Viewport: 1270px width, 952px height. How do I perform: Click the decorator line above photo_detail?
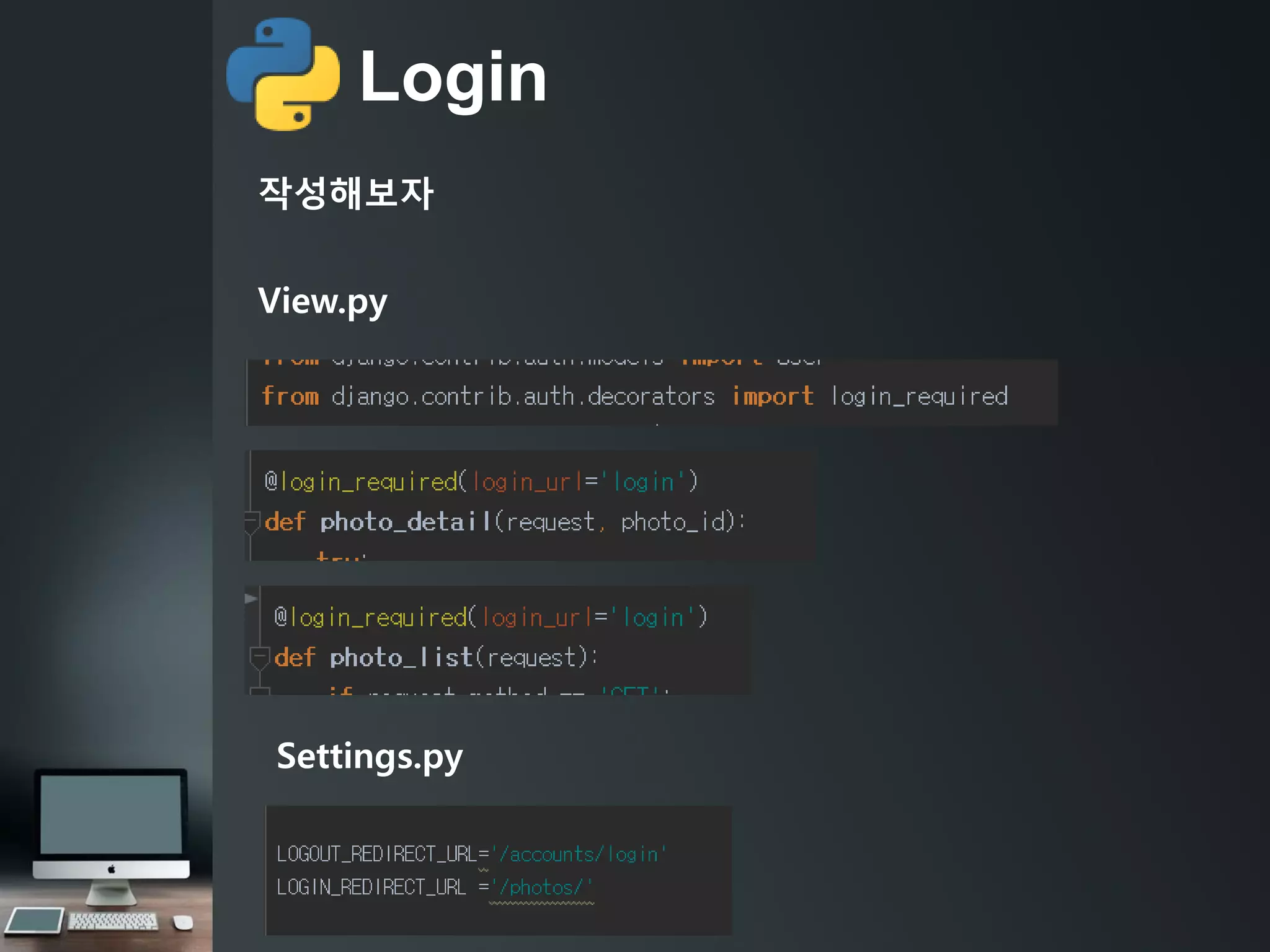[481, 482]
